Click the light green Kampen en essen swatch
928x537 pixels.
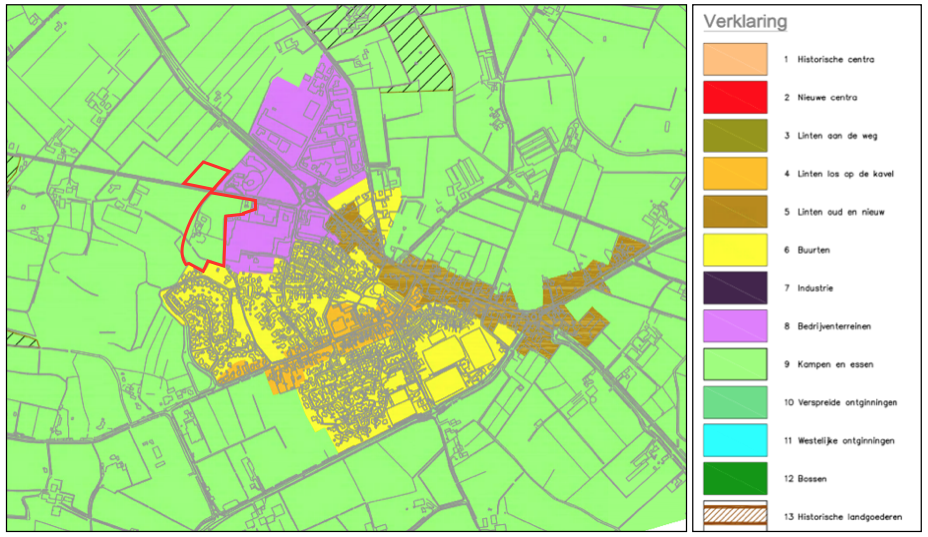(x=735, y=364)
